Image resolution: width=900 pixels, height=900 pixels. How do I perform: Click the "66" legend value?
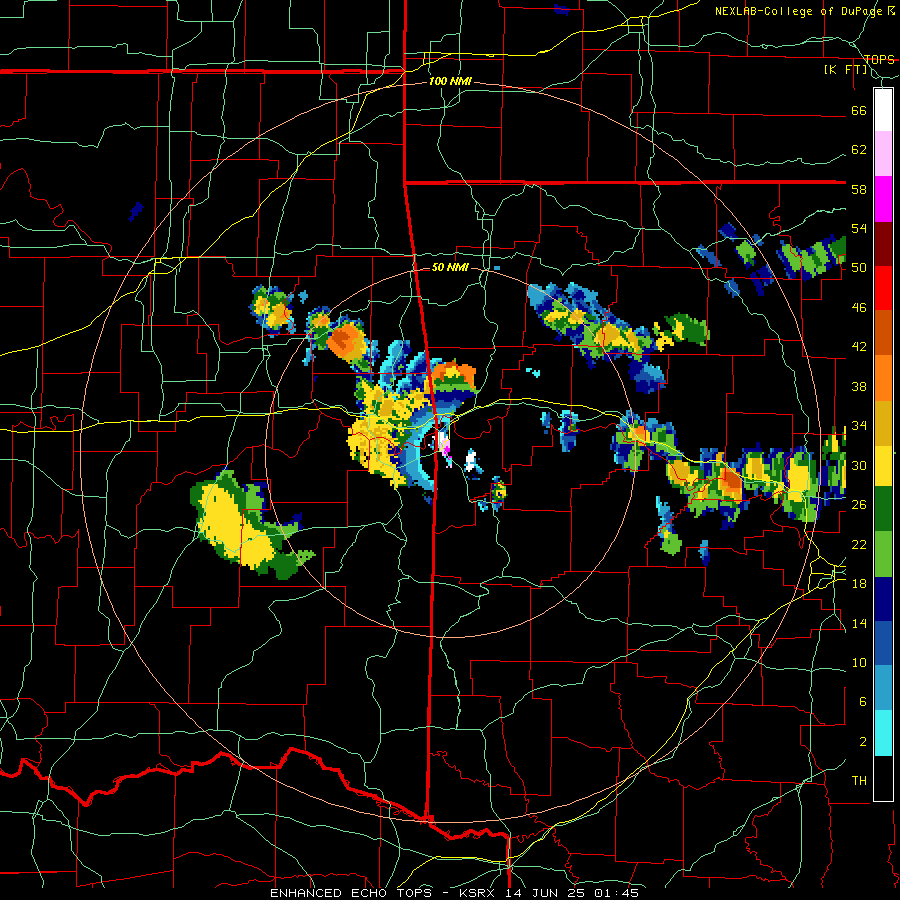pyautogui.click(x=859, y=110)
